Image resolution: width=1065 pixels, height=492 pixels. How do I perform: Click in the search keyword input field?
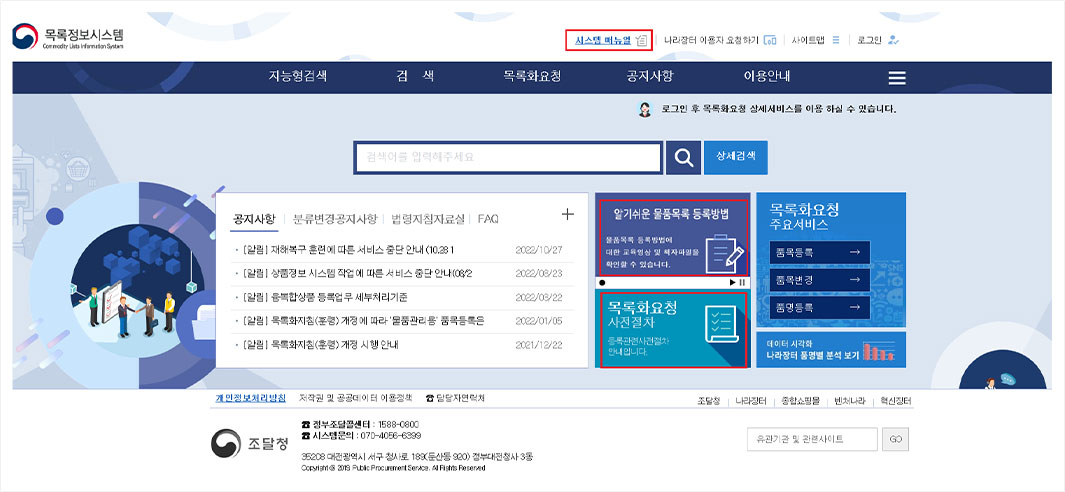pos(508,158)
